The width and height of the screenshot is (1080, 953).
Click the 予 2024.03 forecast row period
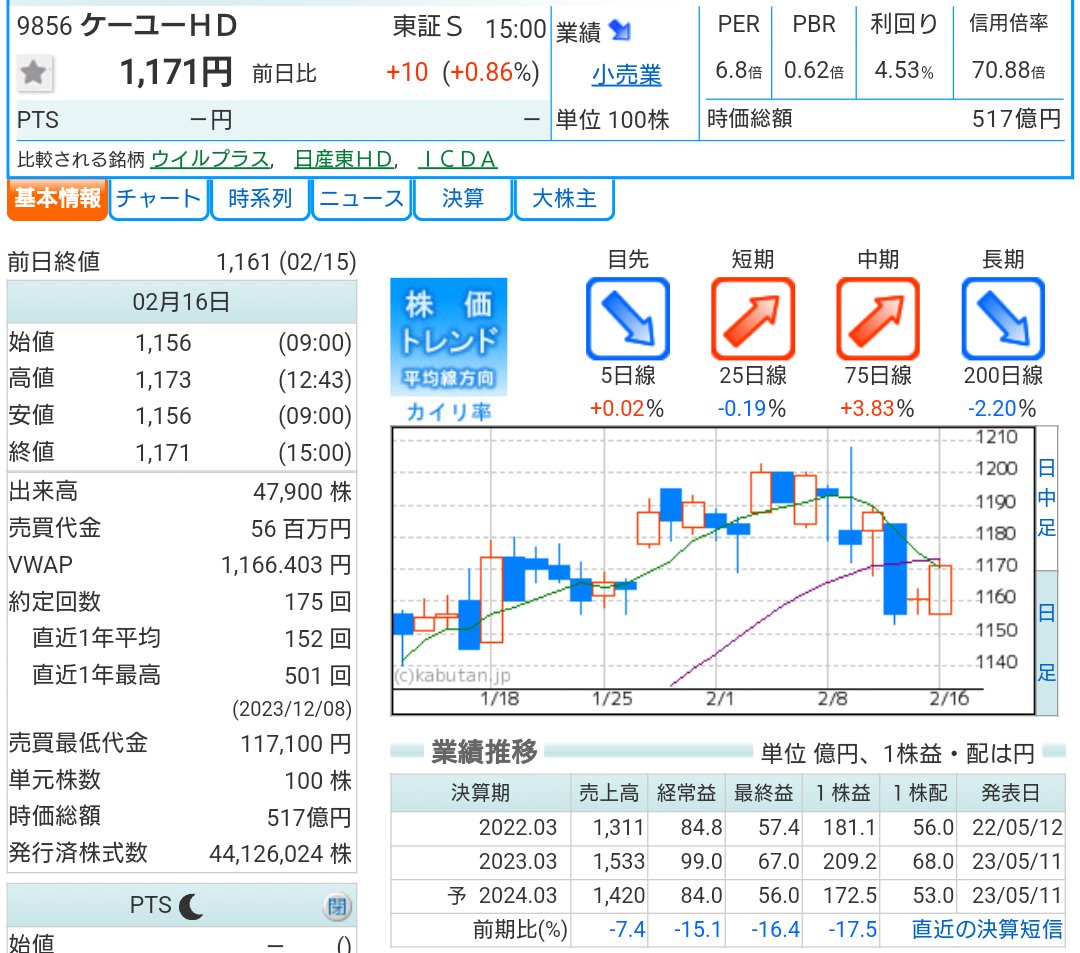pyautogui.click(x=502, y=896)
